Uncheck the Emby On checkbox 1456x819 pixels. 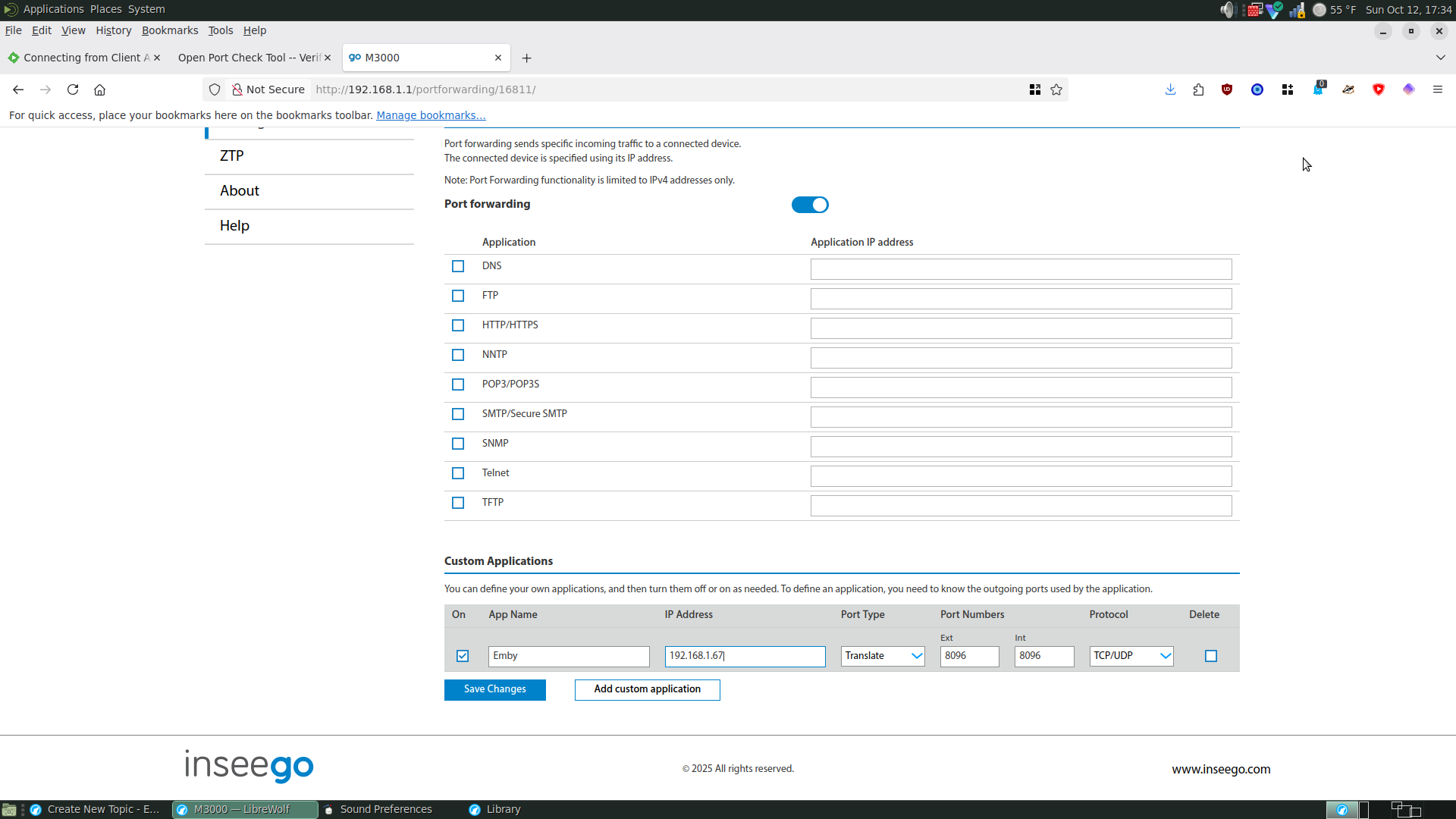(463, 656)
